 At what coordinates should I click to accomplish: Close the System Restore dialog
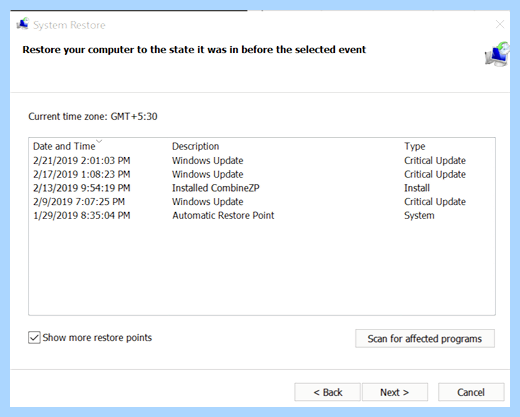tap(500, 24)
